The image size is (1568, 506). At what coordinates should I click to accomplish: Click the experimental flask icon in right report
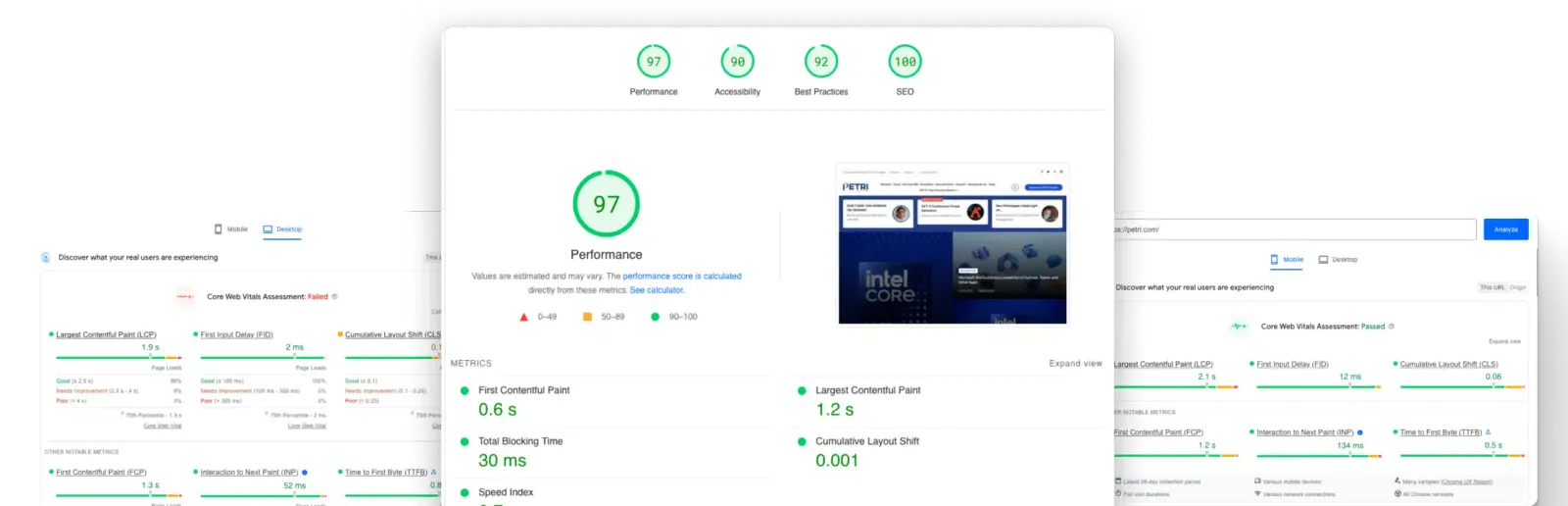coord(1488,432)
